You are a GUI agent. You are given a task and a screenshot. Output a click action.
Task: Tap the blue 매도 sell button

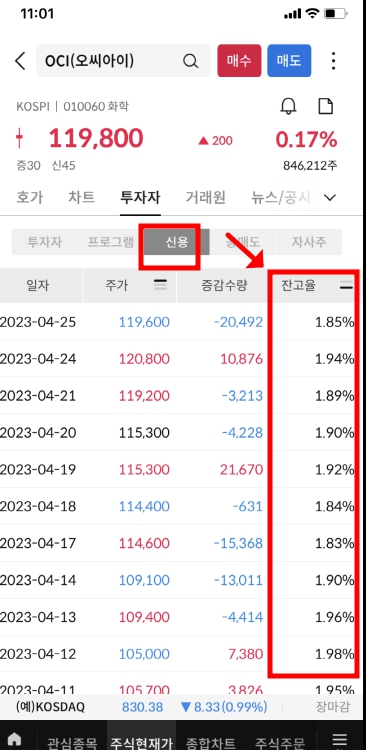(x=289, y=61)
